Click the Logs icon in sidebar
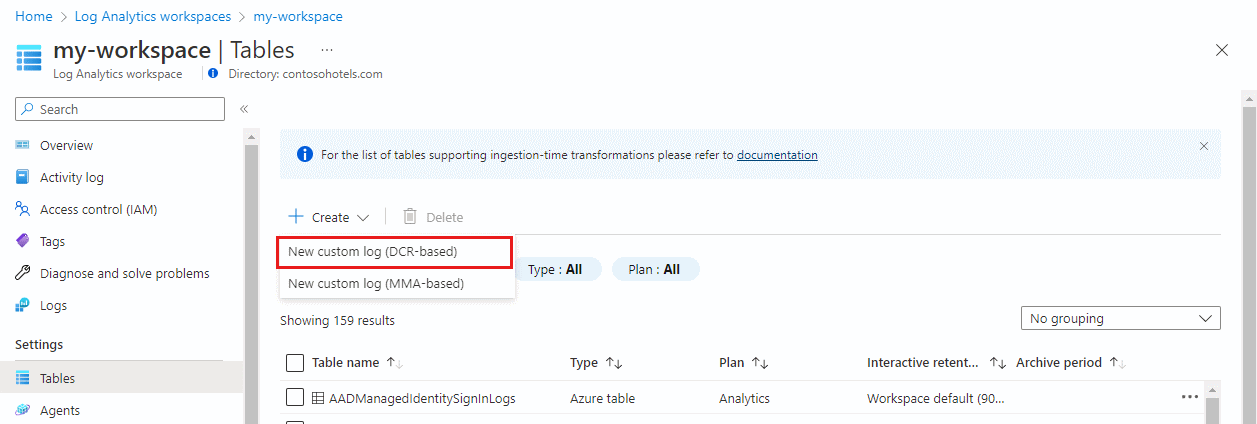 (23, 305)
